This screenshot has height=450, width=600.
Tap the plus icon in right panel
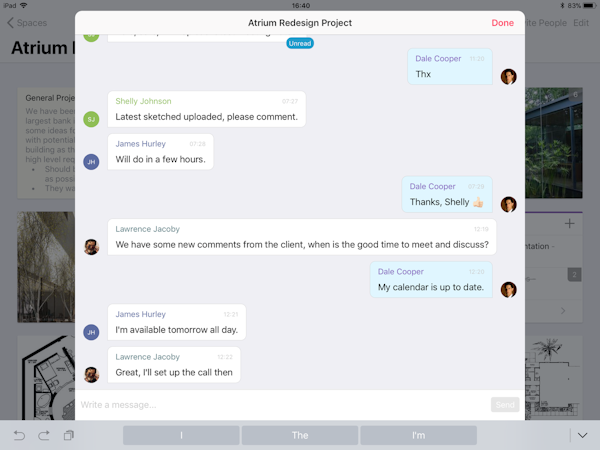[x=569, y=223]
